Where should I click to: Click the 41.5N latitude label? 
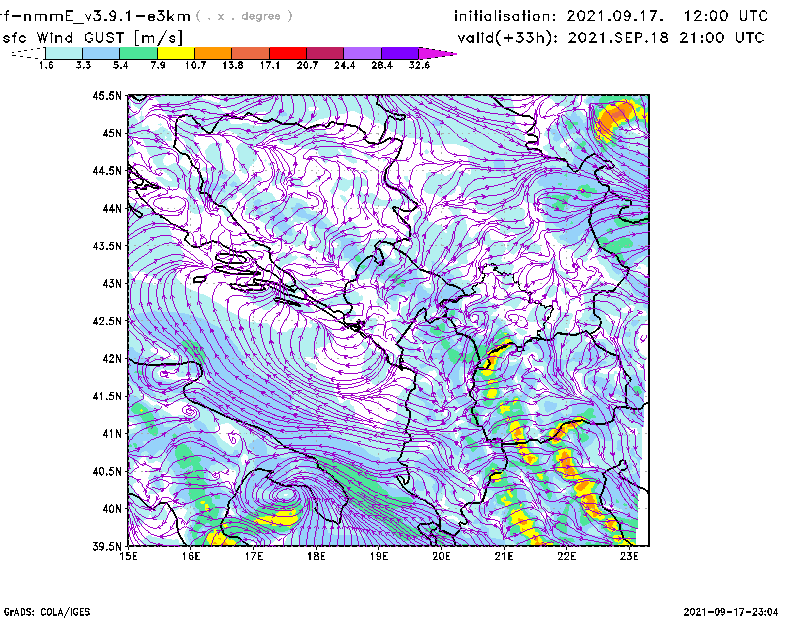pos(107,396)
